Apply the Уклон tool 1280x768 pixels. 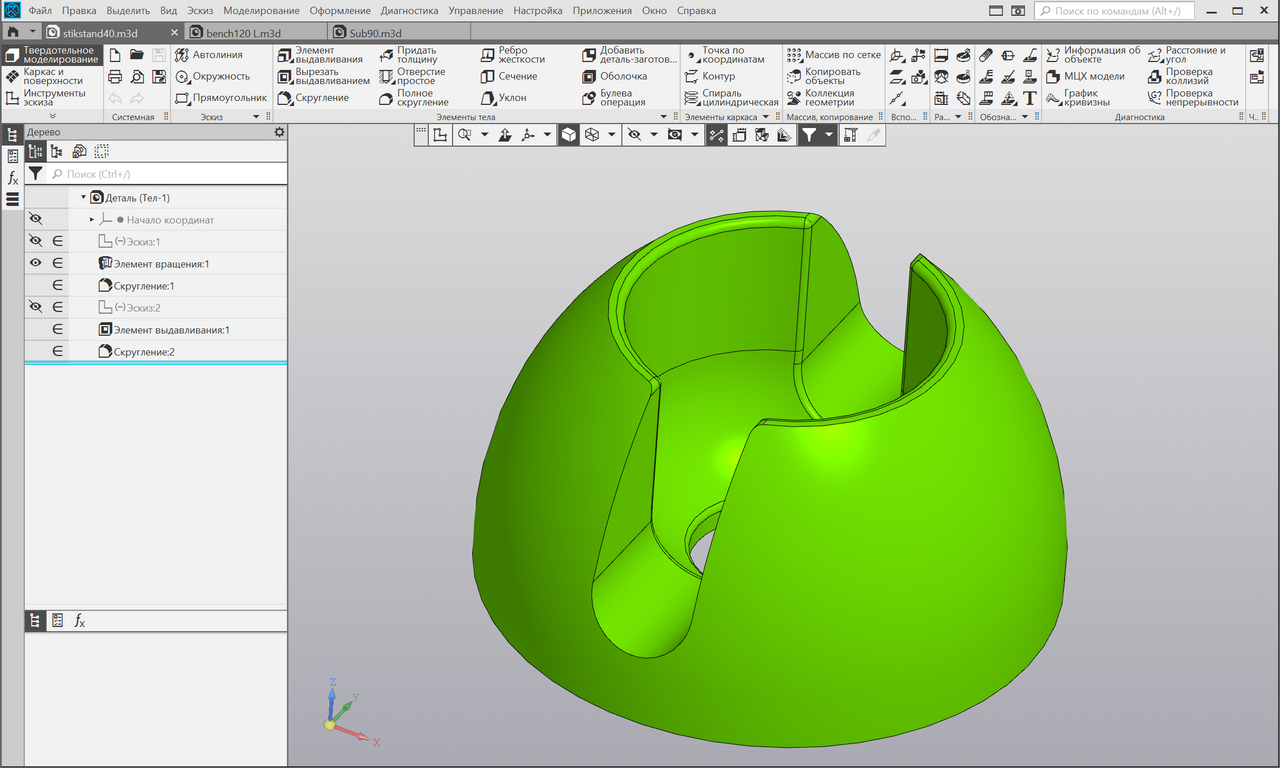tap(503, 98)
